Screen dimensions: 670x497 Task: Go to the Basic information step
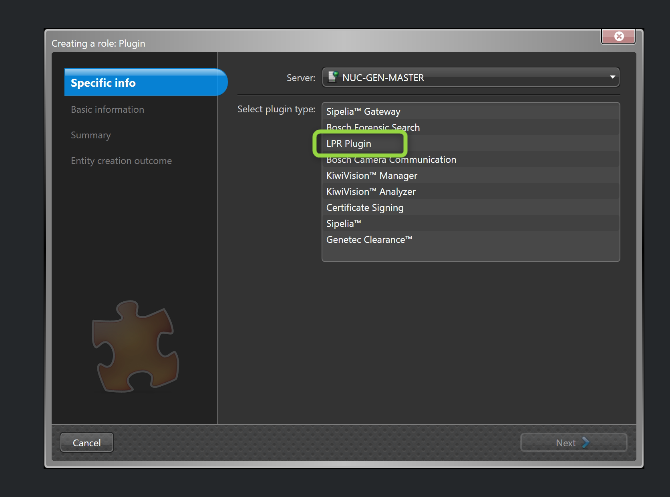point(107,109)
